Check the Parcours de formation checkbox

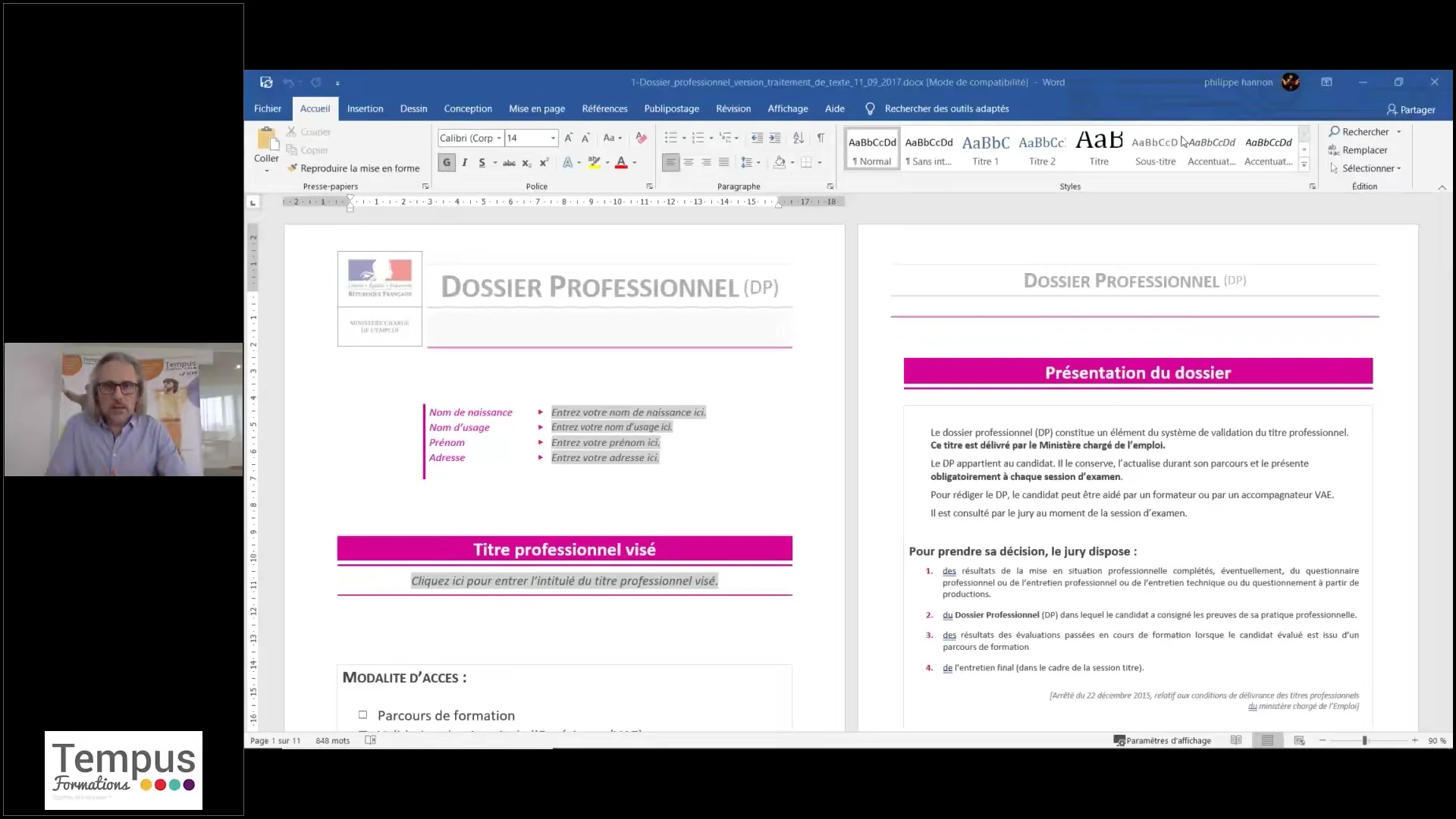[363, 714]
